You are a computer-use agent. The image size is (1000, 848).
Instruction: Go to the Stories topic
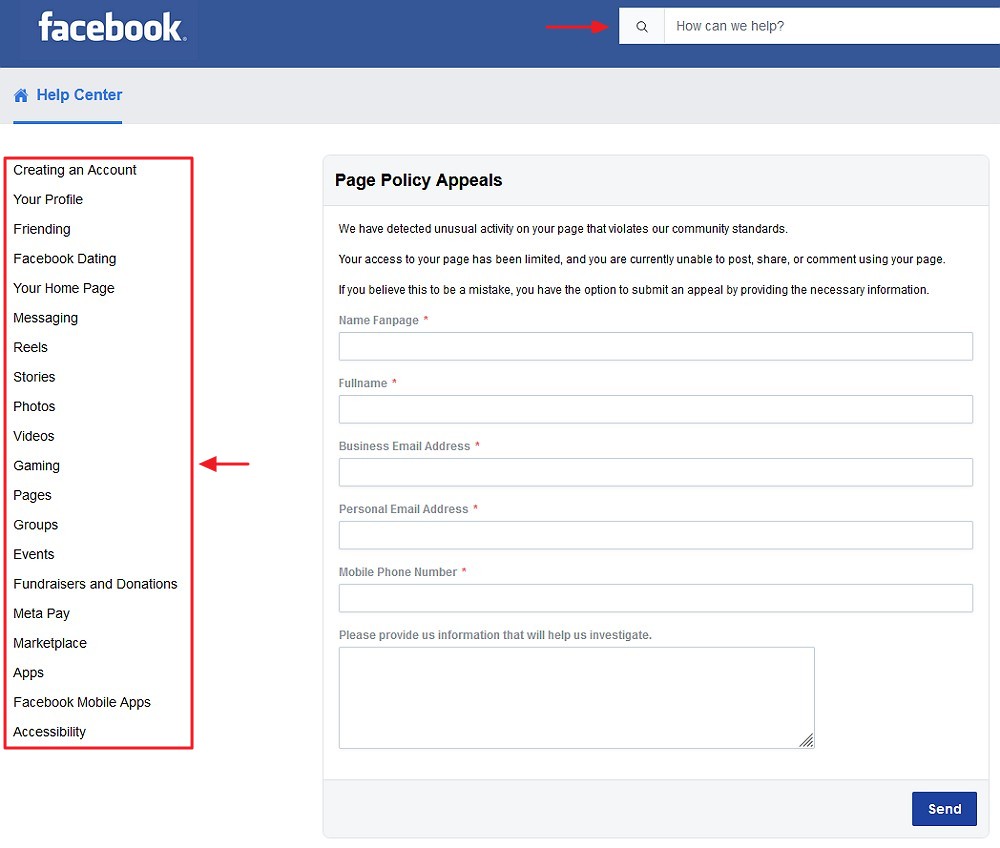[x=34, y=377]
